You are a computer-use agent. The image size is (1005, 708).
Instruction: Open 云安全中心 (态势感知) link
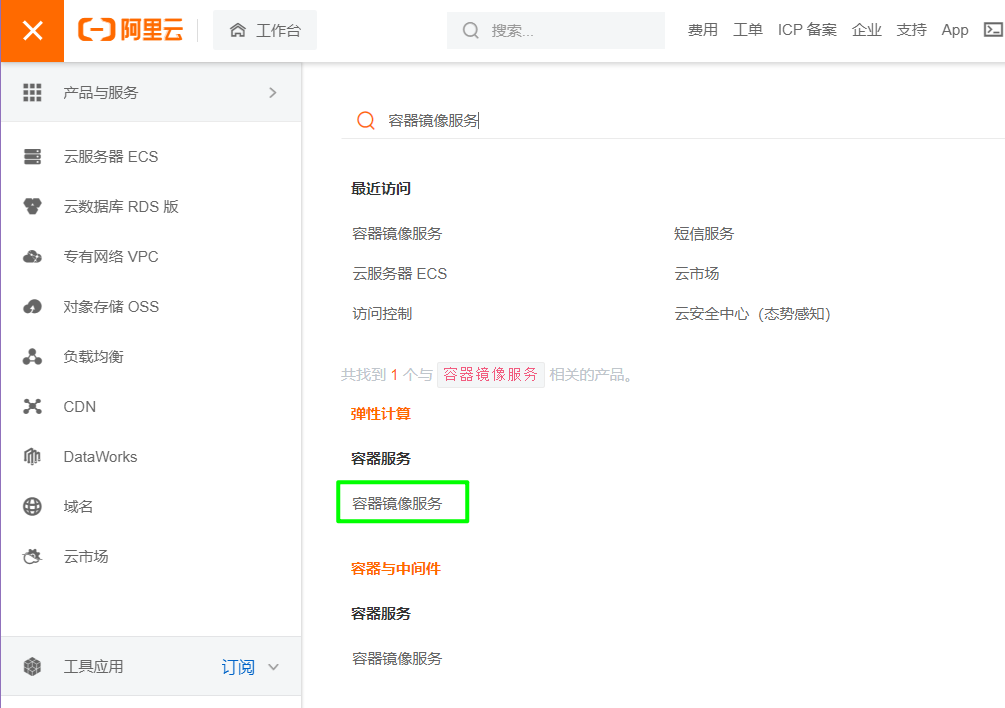click(752, 314)
